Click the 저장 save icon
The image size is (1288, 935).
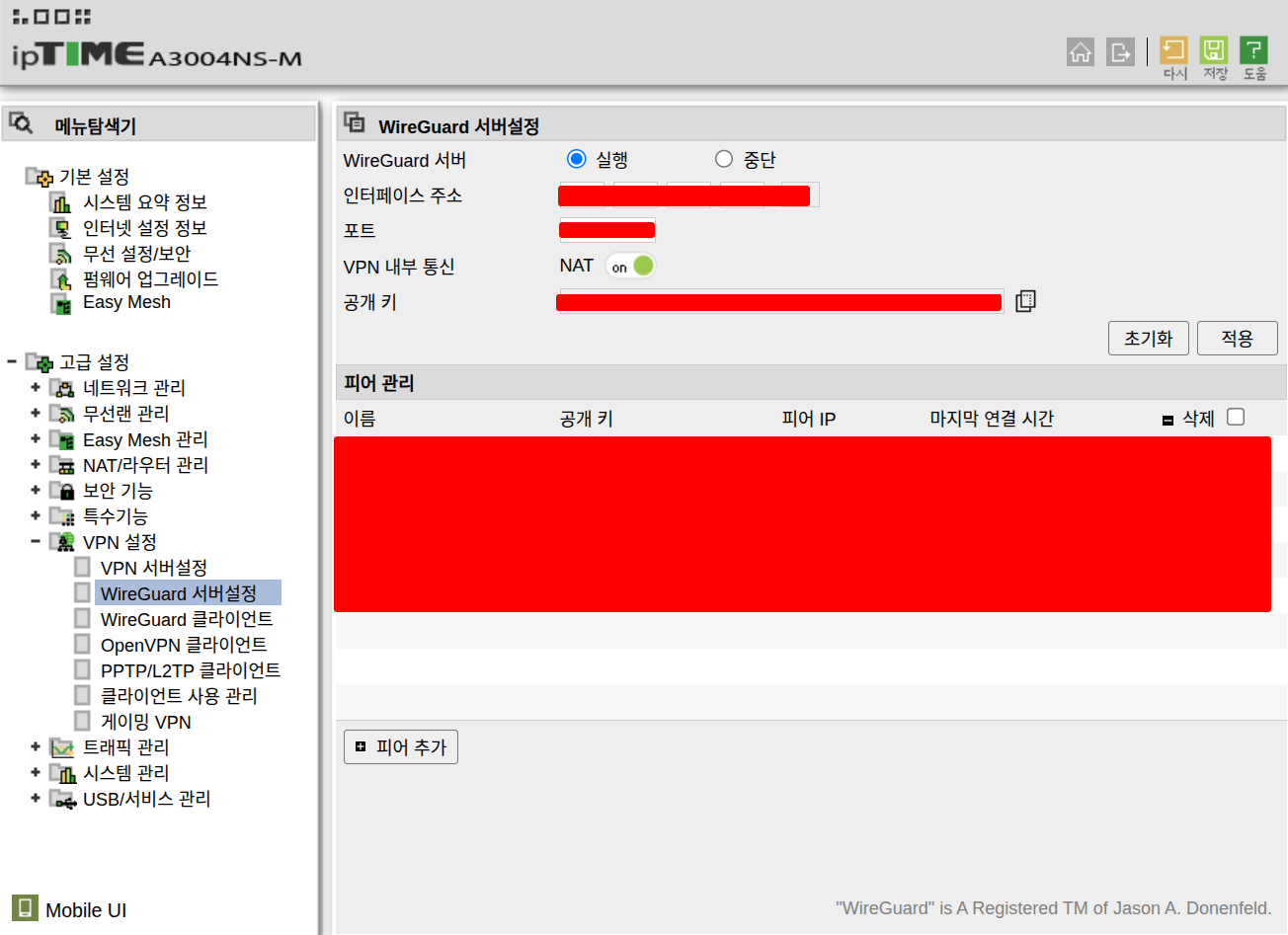click(1214, 50)
